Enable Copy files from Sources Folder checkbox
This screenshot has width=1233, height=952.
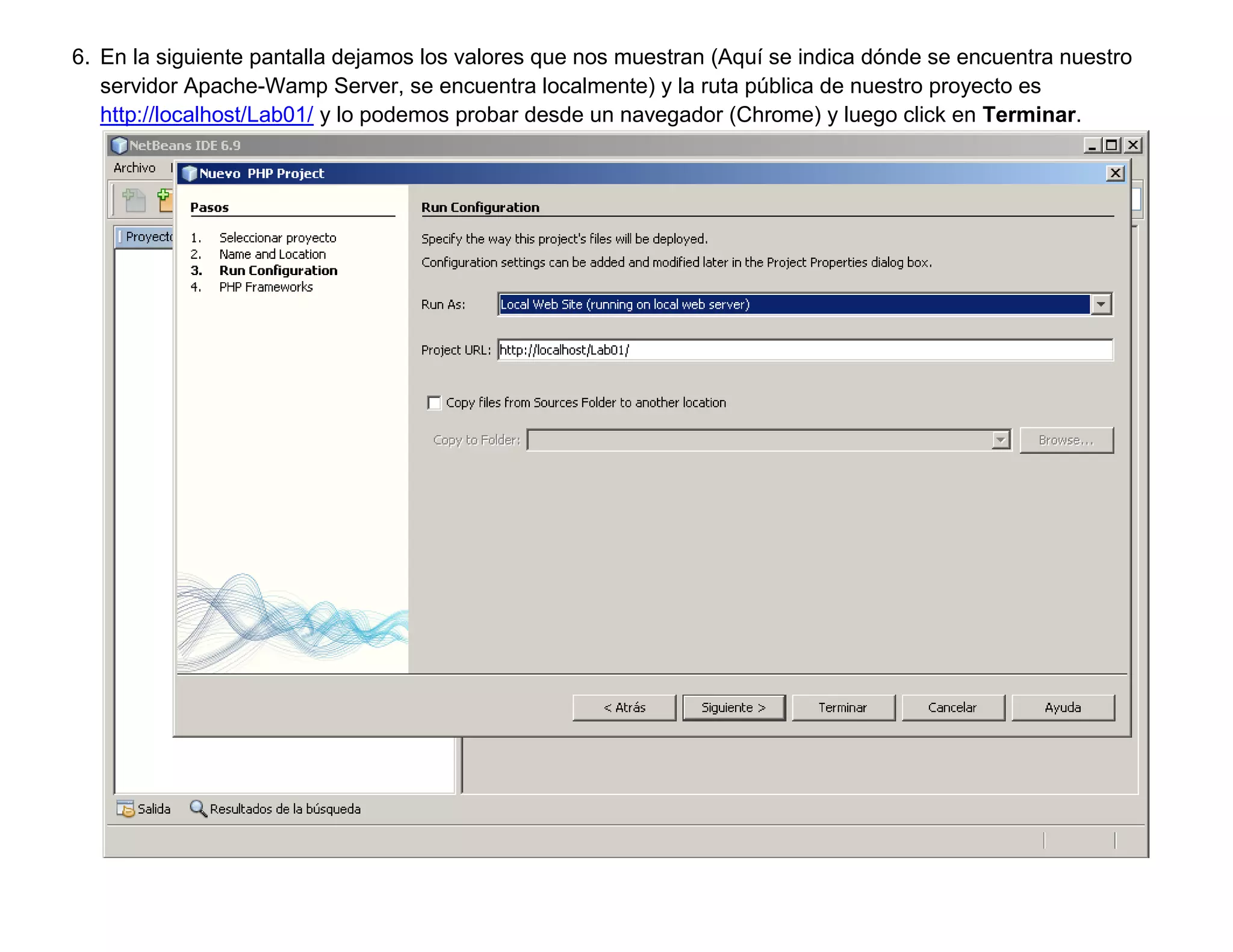tap(433, 403)
